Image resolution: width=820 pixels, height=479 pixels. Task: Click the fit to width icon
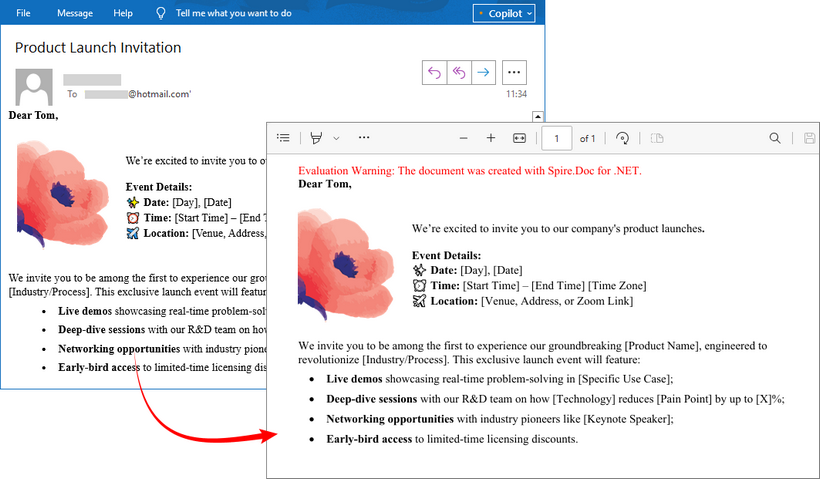tap(519, 139)
